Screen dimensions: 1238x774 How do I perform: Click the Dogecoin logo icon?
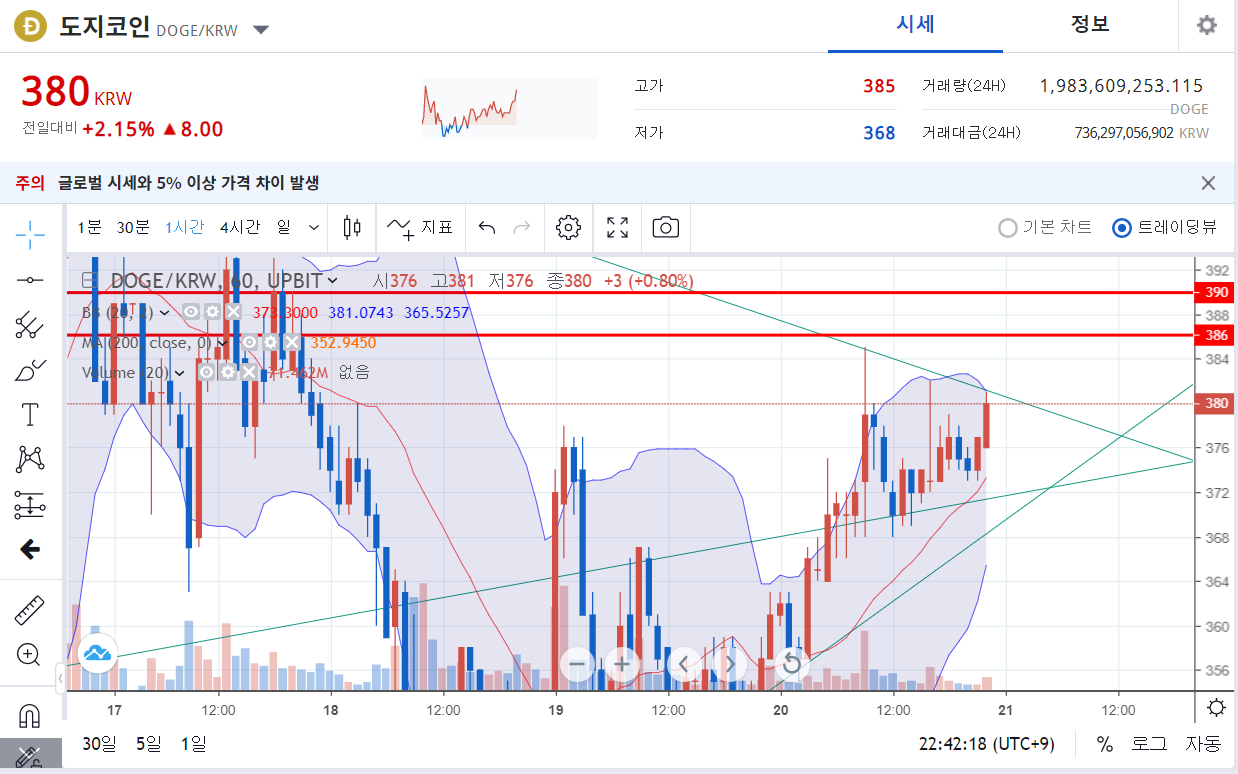point(31,26)
